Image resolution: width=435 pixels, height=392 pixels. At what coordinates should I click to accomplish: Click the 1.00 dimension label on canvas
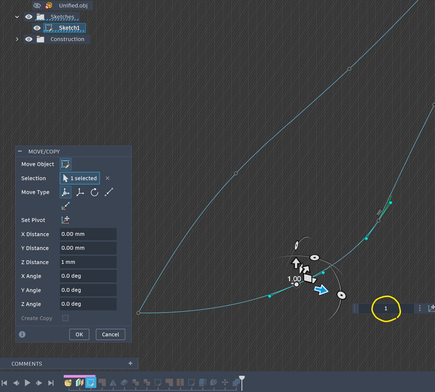coord(294,279)
